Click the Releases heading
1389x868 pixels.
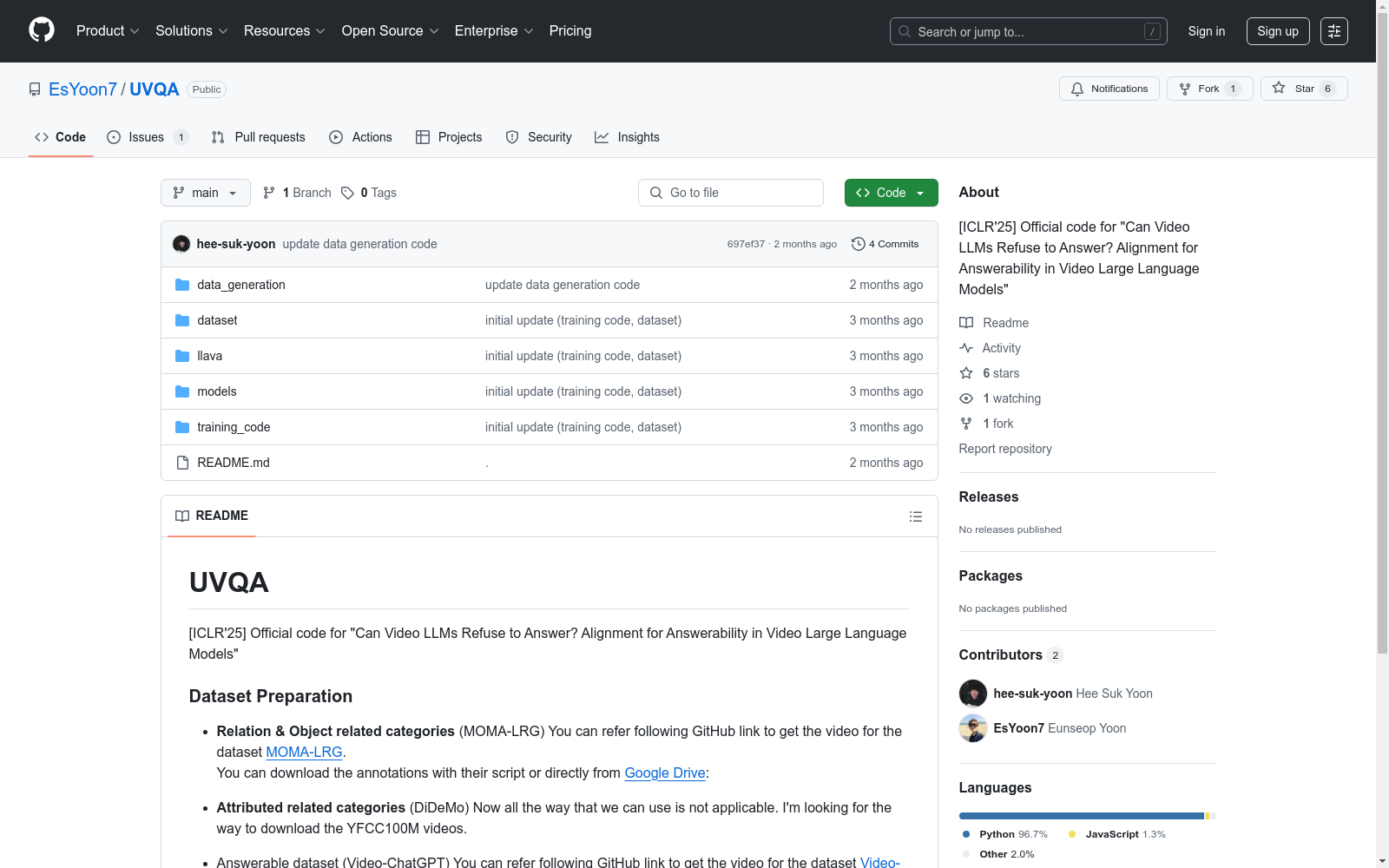click(x=989, y=496)
